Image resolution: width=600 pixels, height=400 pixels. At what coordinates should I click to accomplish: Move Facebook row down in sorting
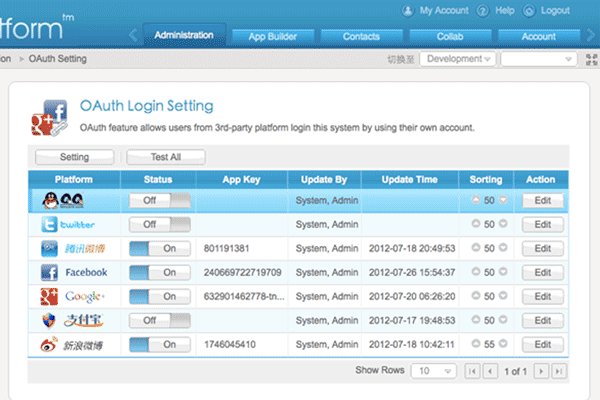click(x=503, y=271)
